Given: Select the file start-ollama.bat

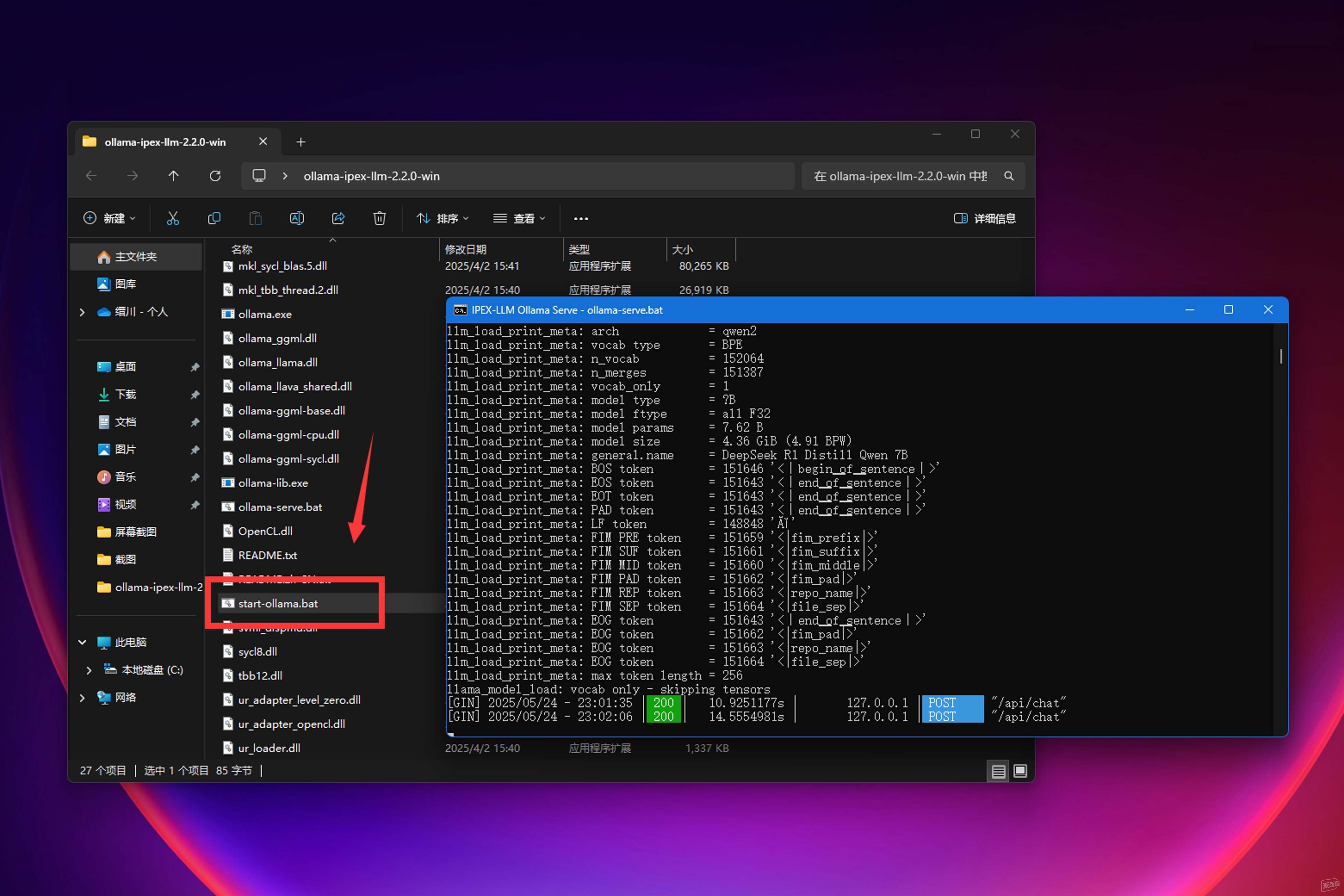Looking at the screenshot, I should (x=278, y=603).
